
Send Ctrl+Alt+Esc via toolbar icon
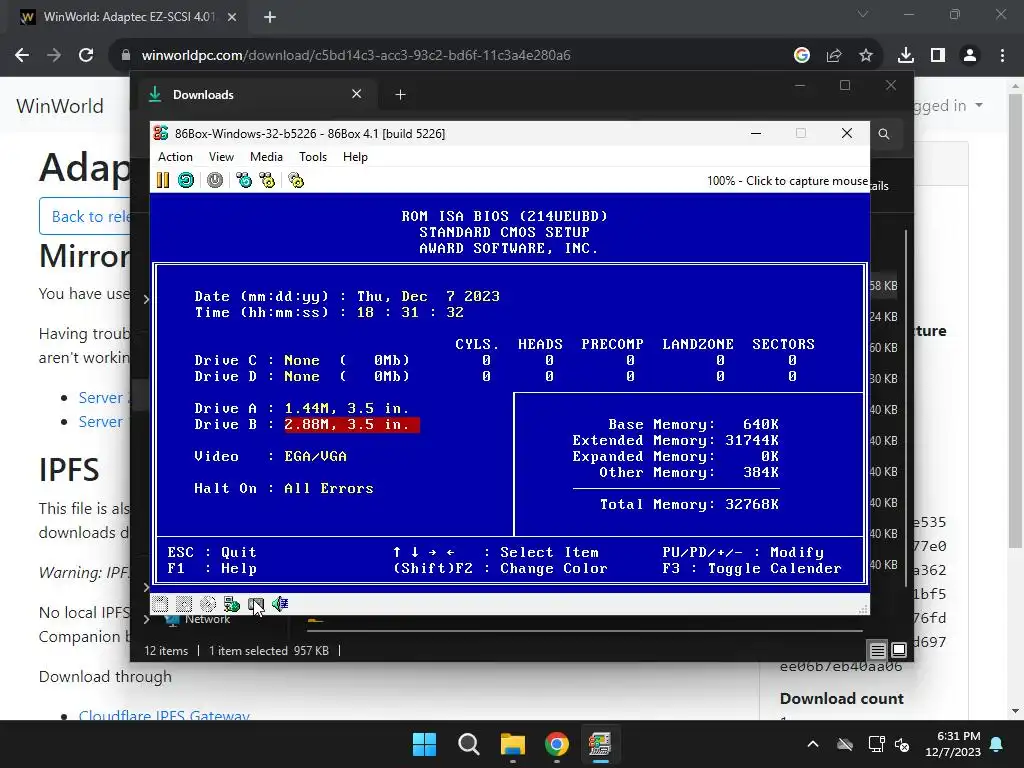click(x=267, y=180)
